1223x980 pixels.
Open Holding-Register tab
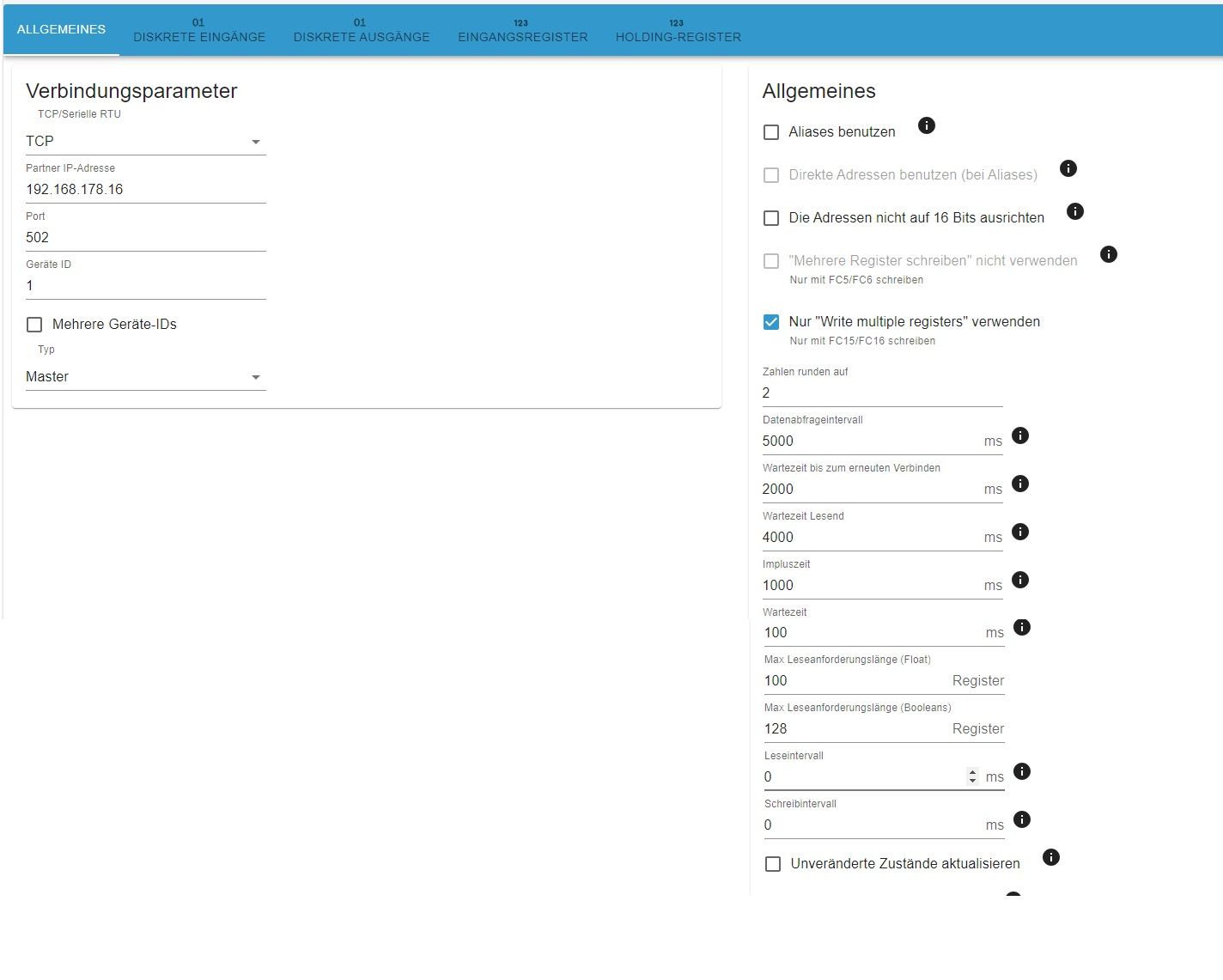click(678, 30)
